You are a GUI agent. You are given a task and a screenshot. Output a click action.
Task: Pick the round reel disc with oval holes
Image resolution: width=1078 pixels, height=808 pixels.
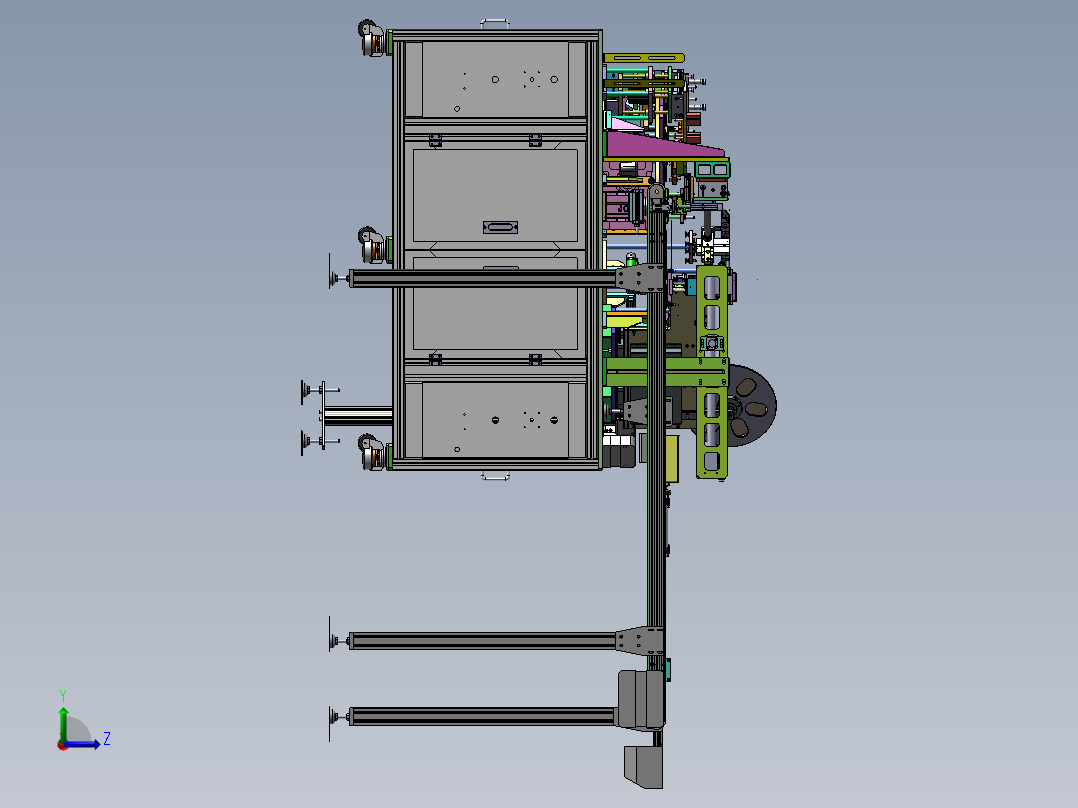[x=752, y=407]
